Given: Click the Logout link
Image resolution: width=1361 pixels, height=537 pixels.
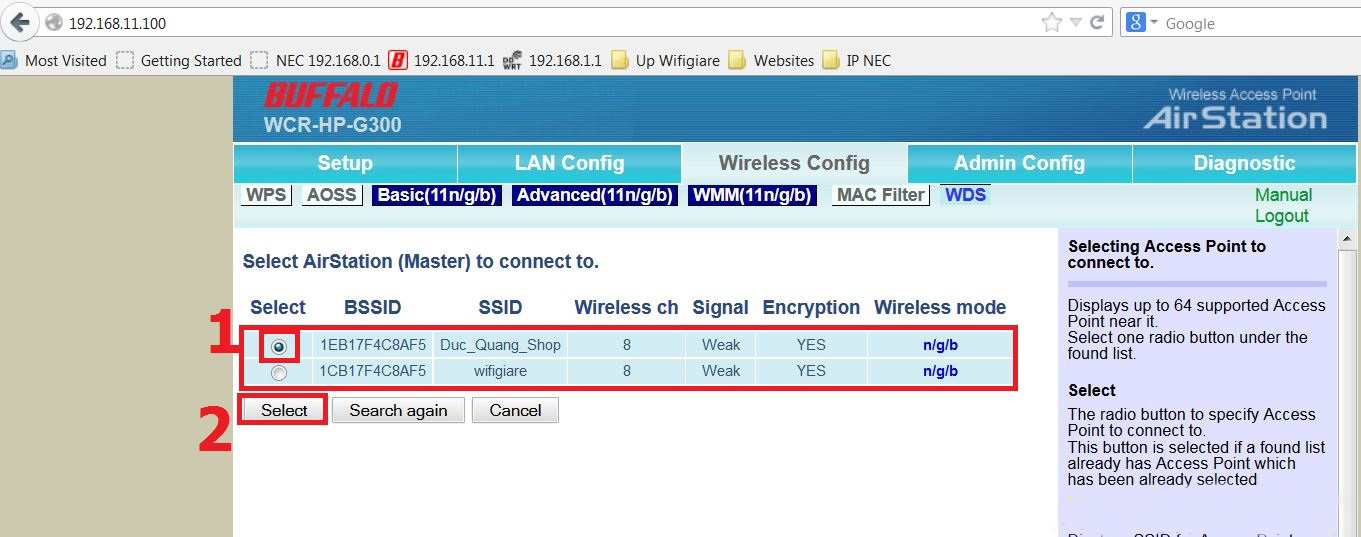Looking at the screenshot, I should point(1282,216).
